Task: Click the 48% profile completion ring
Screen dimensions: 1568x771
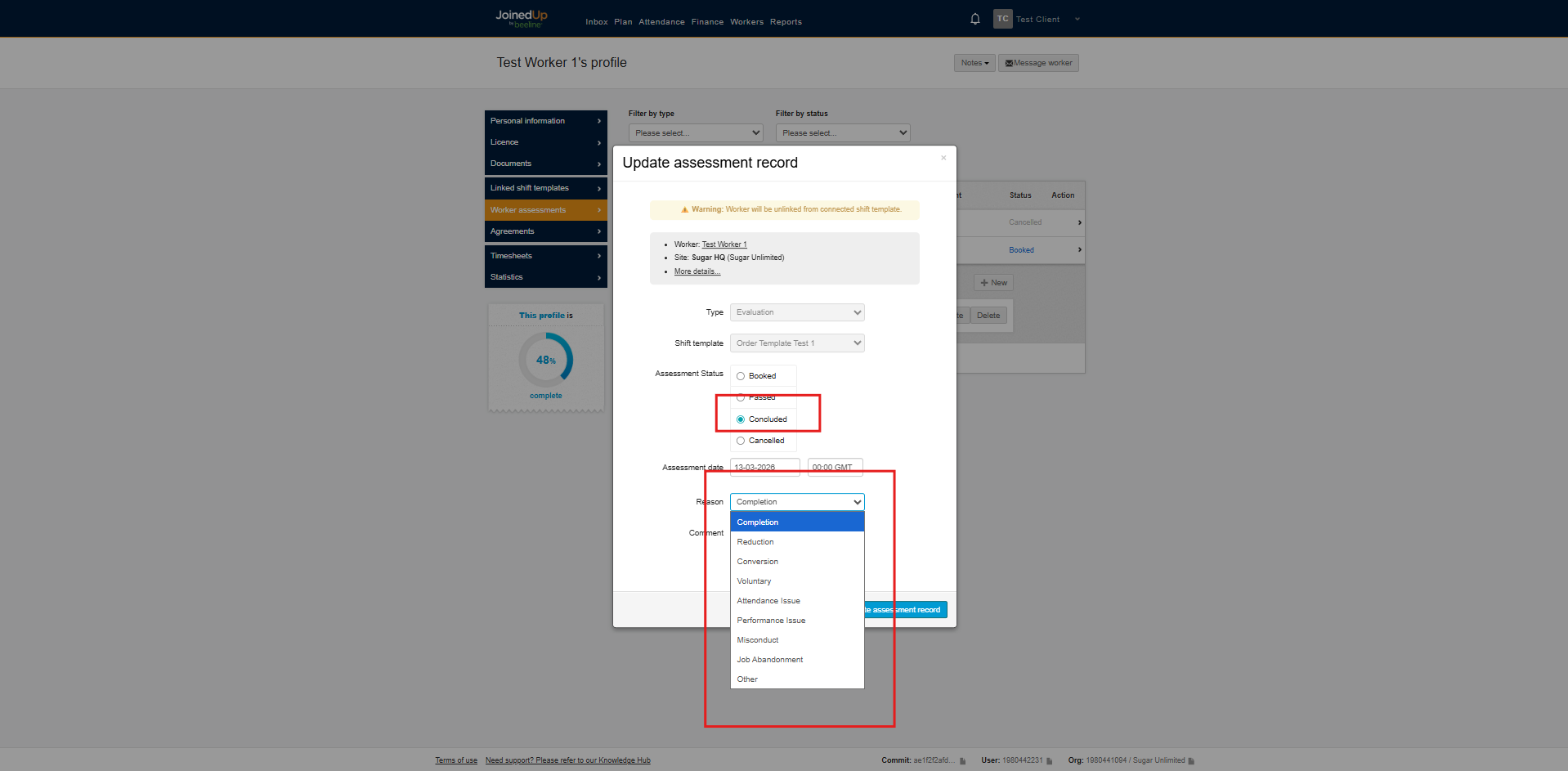Action: point(545,360)
